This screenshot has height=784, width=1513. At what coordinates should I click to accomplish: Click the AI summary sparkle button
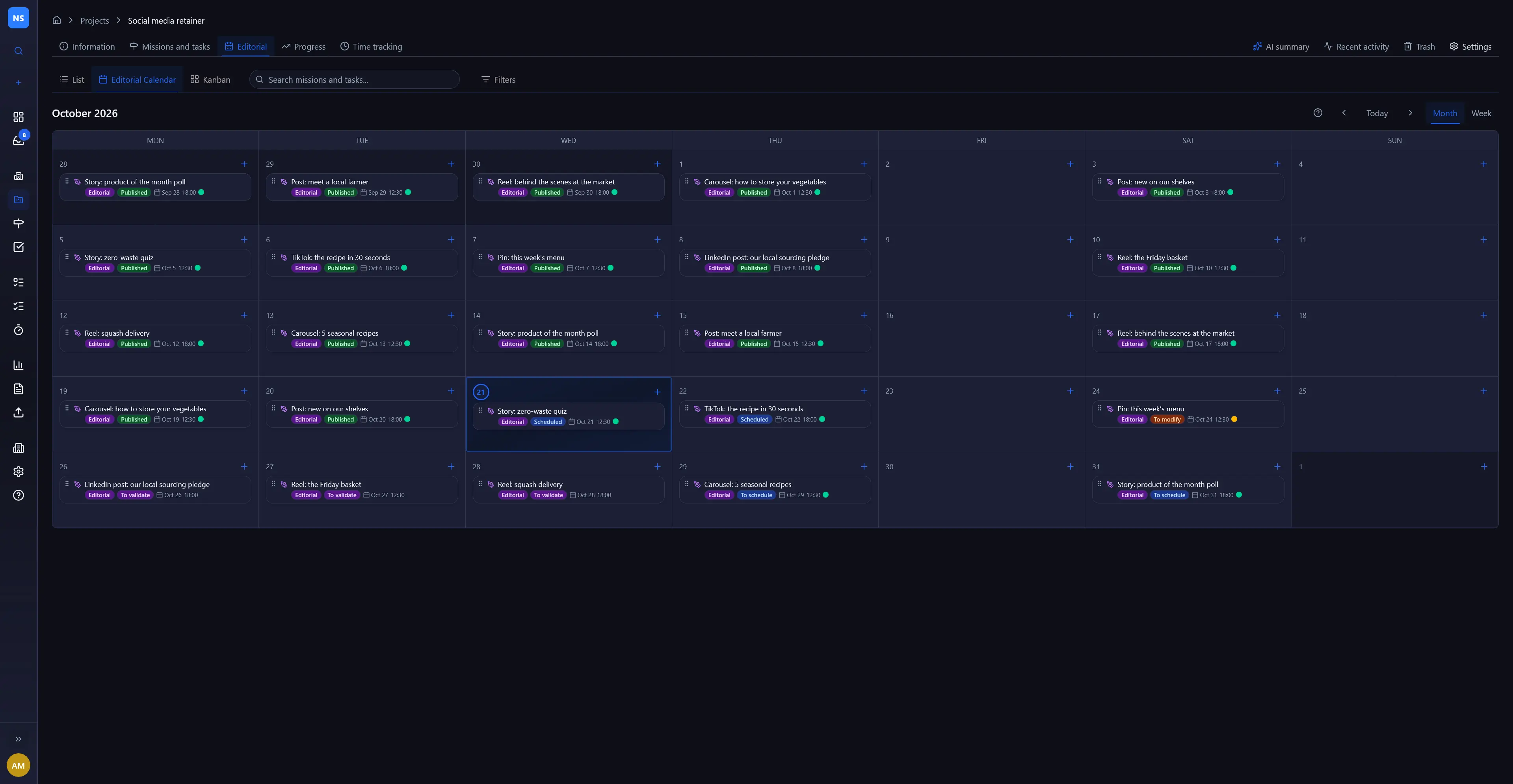[x=1281, y=46]
